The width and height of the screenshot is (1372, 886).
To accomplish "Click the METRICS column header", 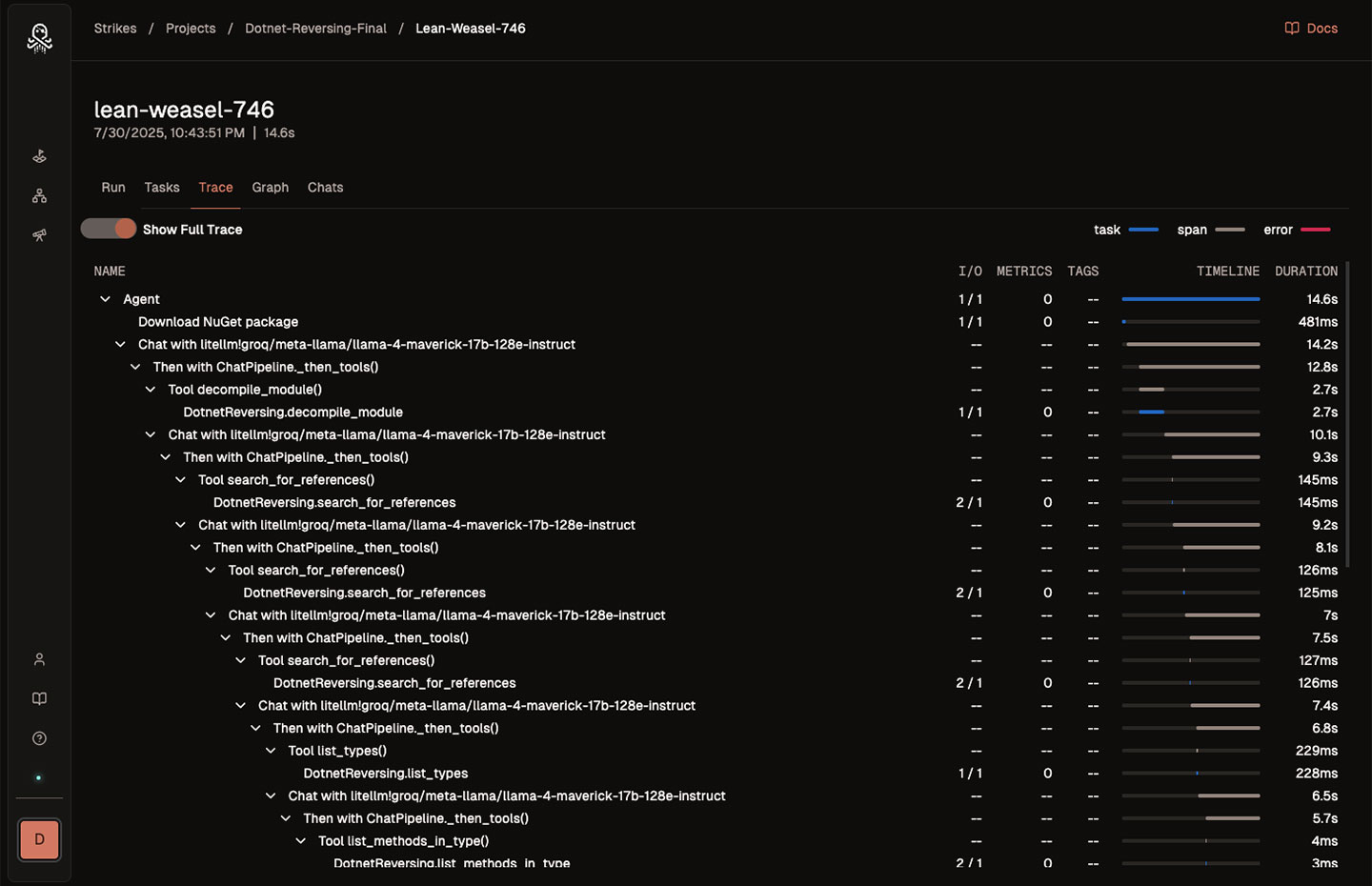I will coord(1024,272).
